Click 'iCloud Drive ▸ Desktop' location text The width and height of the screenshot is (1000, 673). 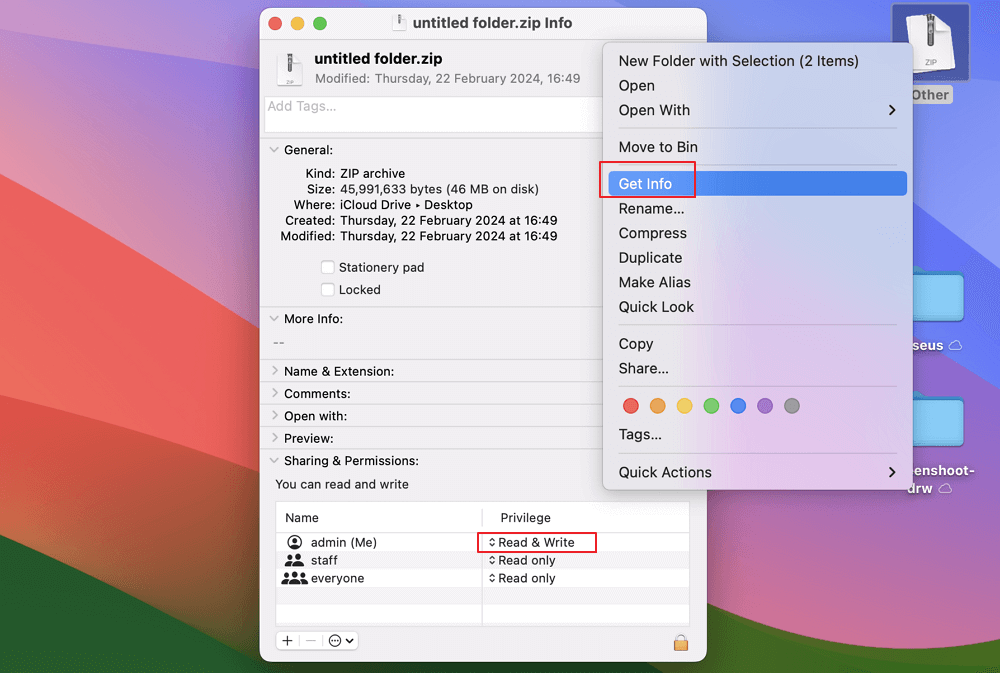pos(406,205)
